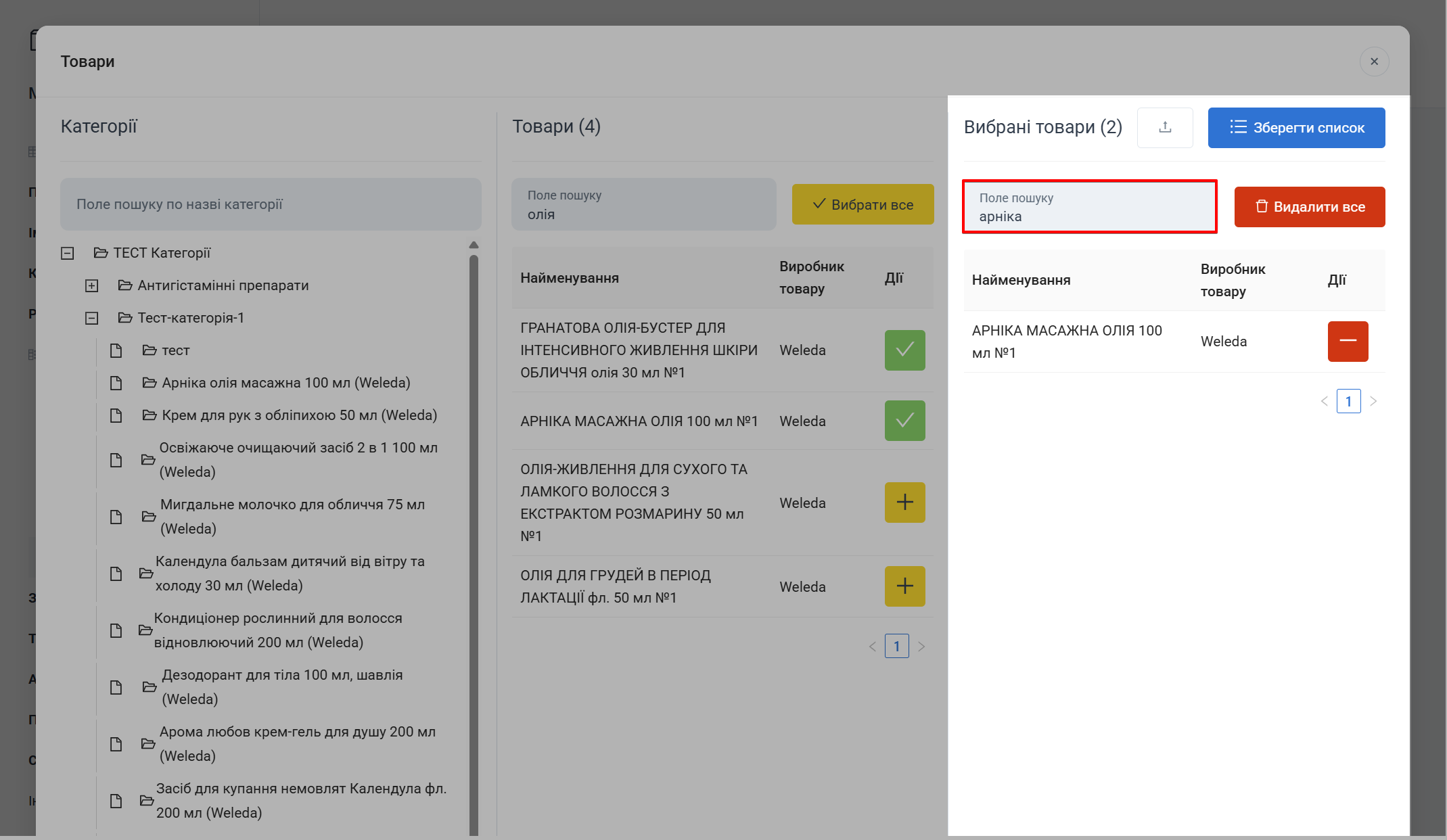This screenshot has height=840, width=1447.
Task: Close the Товари dialog
Action: [x=1374, y=62]
